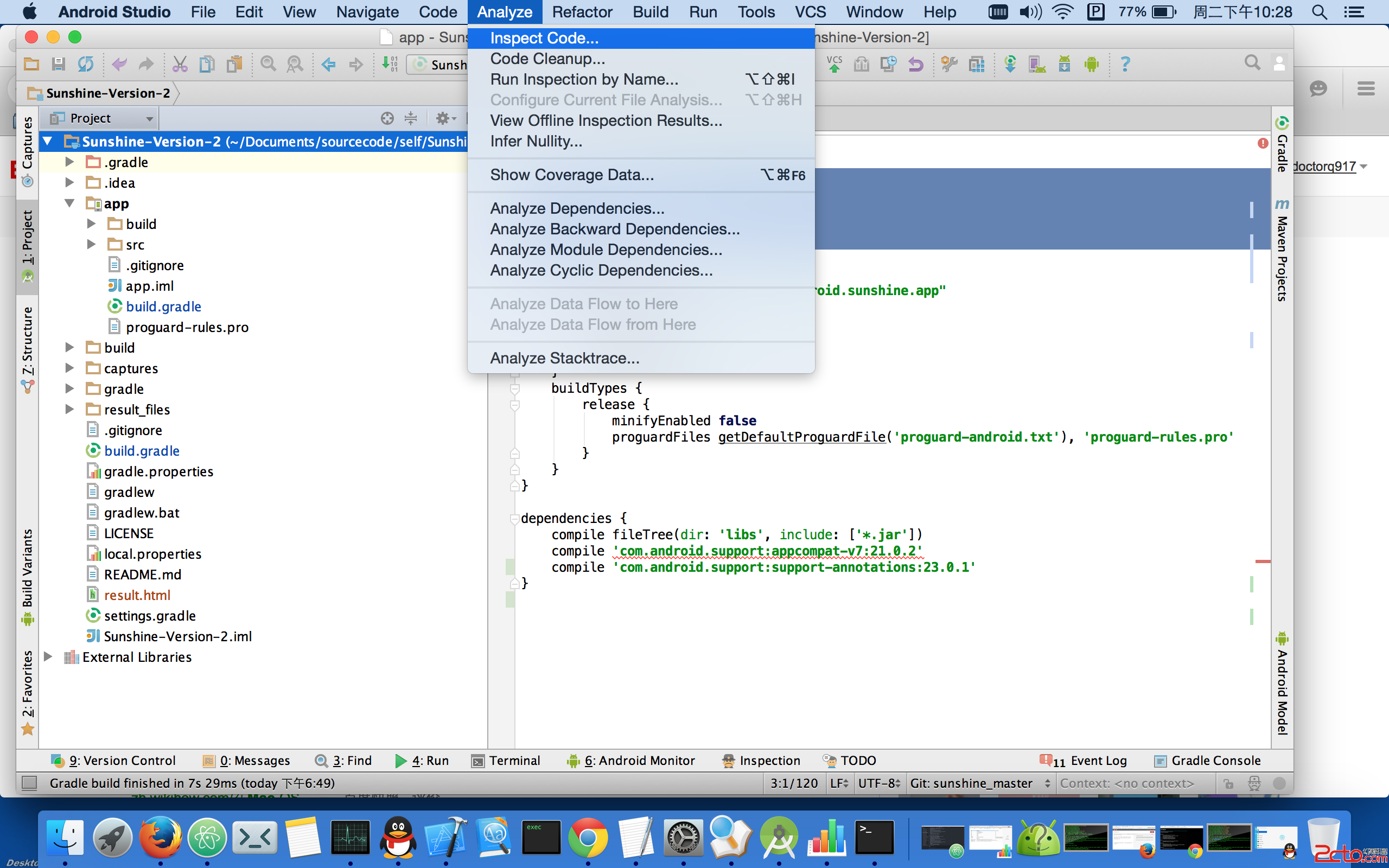This screenshot has height=868, width=1389.
Task: Toggle tool window bars button bottom-left
Action: point(29,783)
